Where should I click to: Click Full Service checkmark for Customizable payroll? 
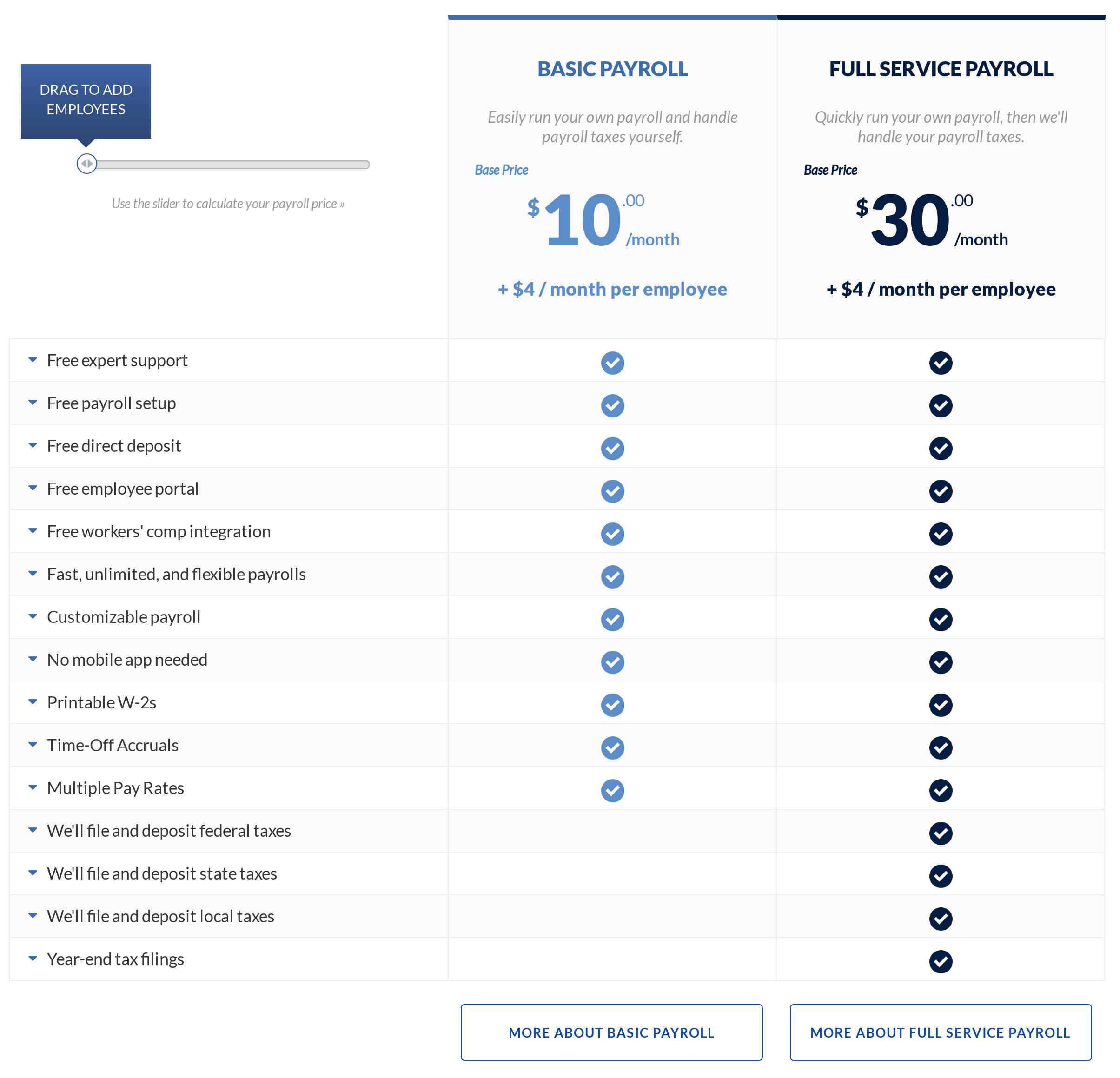tap(940, 619)
